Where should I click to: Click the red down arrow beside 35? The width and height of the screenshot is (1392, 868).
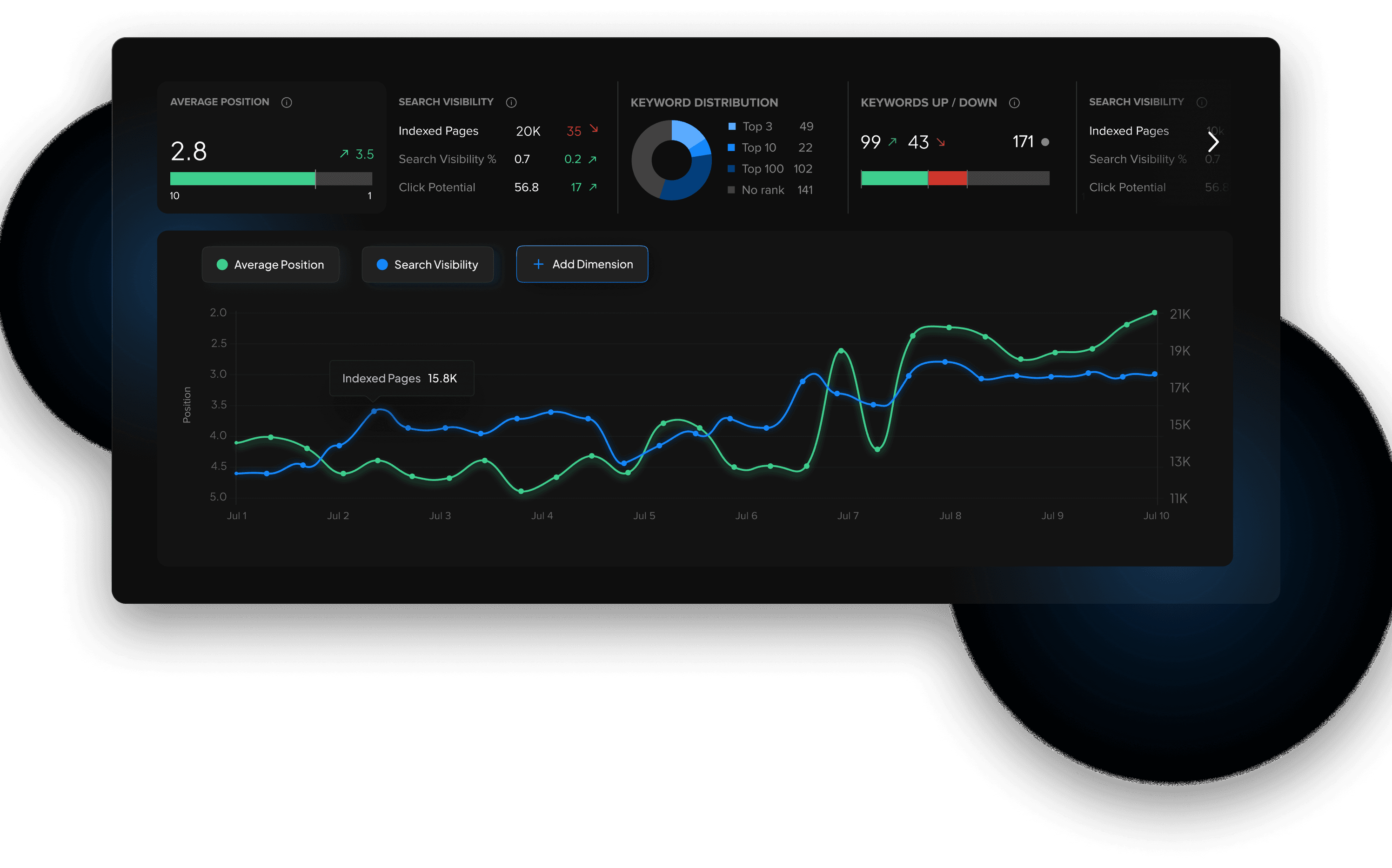point(594,129)
